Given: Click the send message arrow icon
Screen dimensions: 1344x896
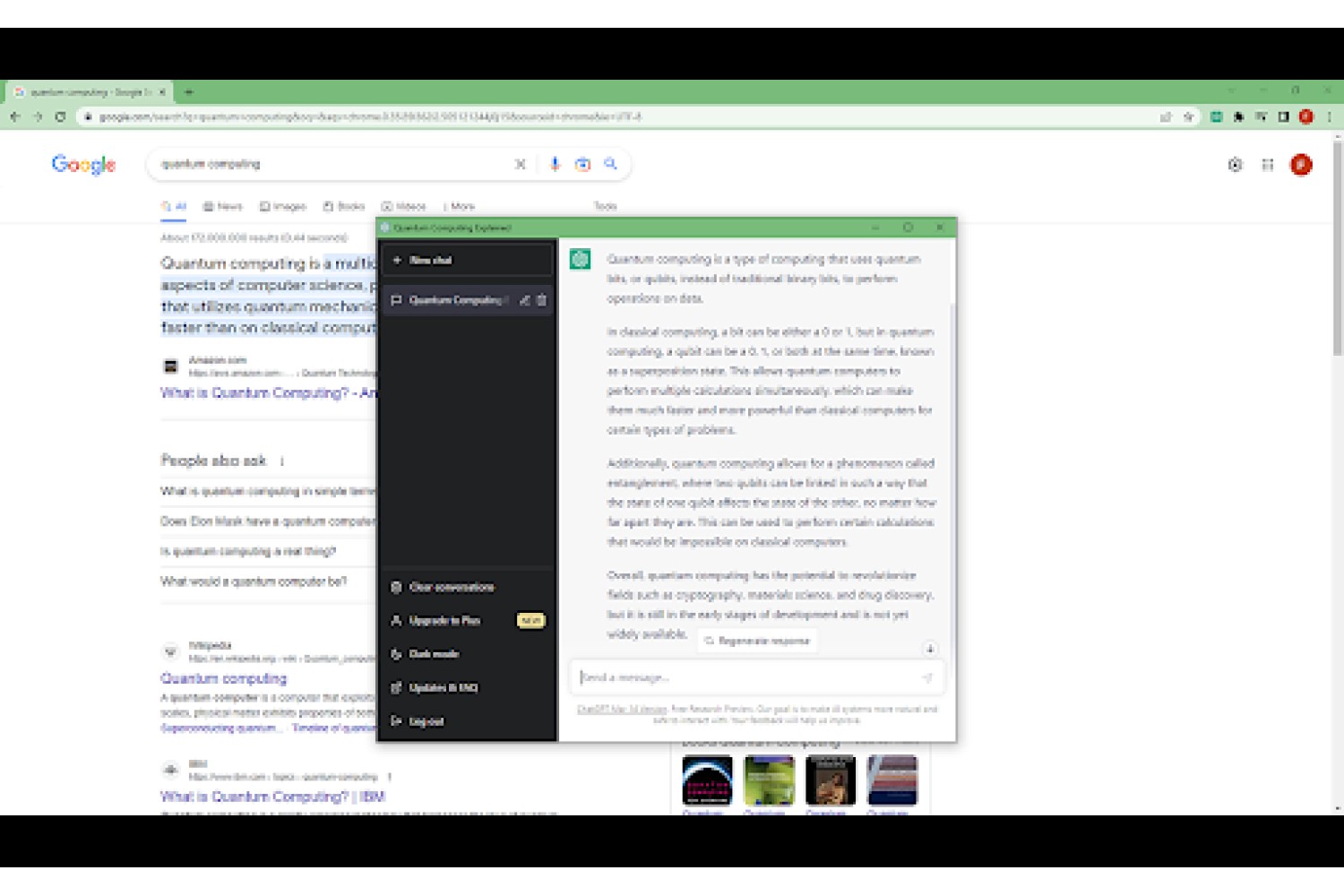Looking at the screenshot, I should pyautogui.click(x=927, y=677).
